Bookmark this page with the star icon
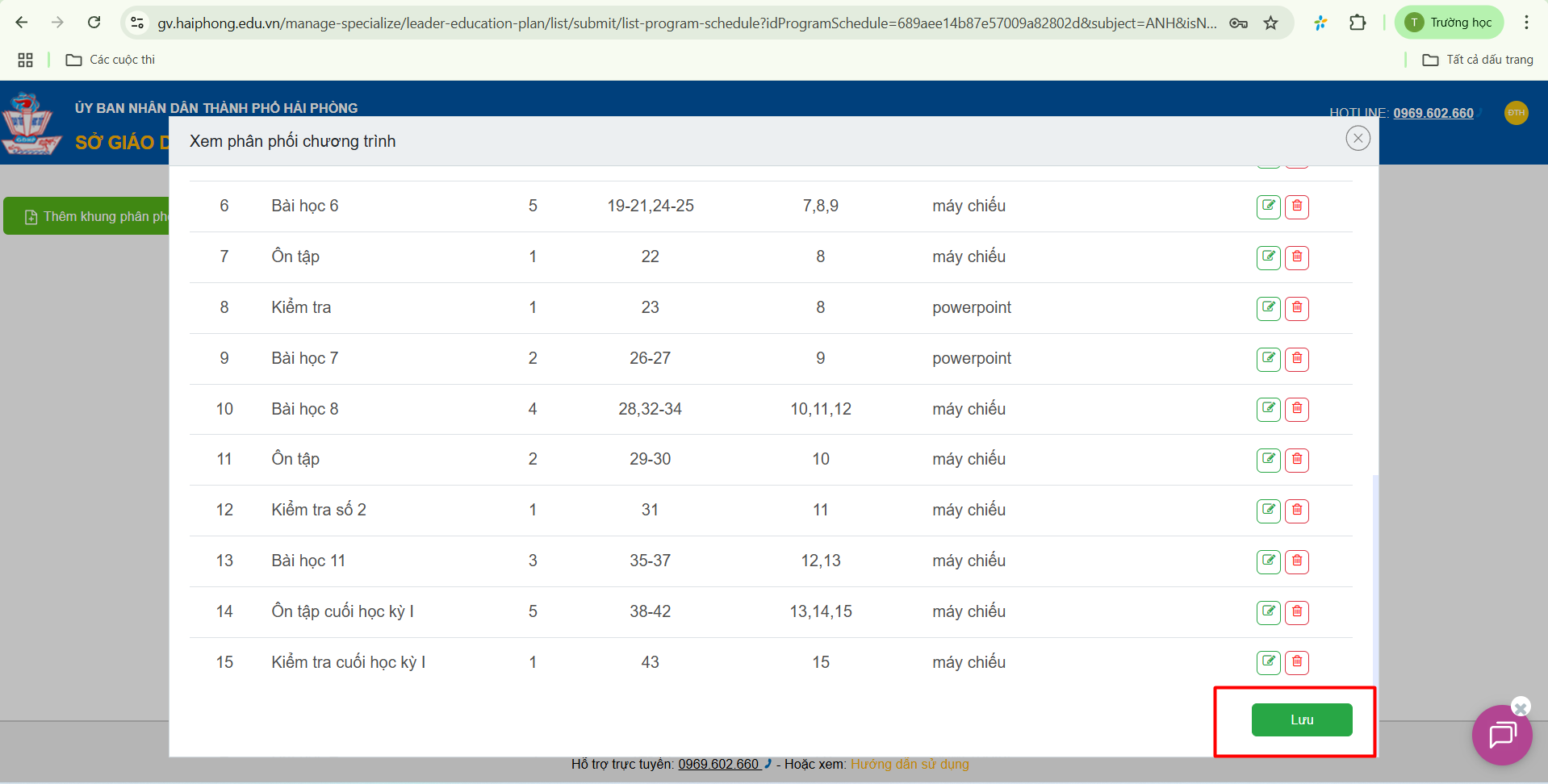 click(x=1270, y=23)
